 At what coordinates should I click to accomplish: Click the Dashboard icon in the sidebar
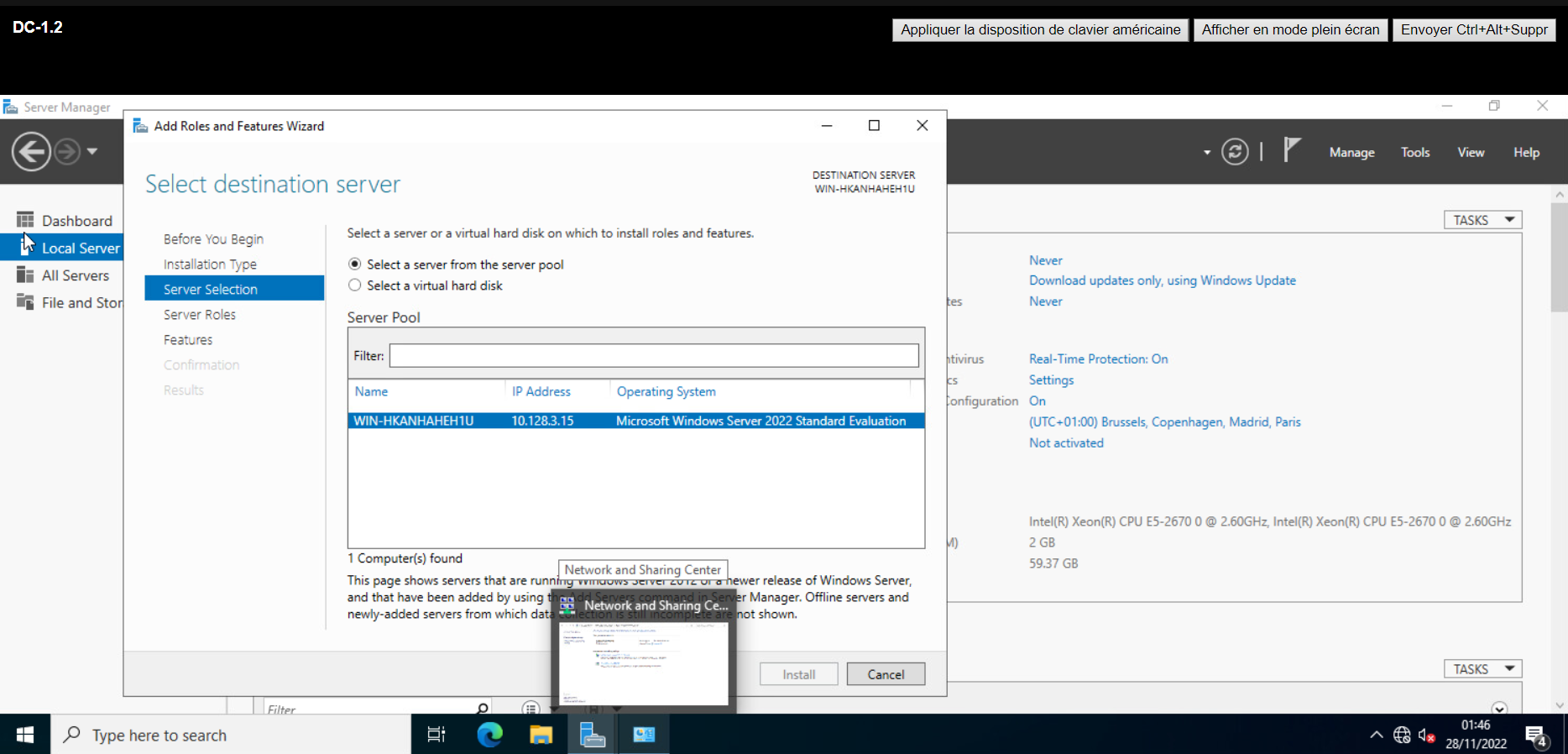(25, 220)
